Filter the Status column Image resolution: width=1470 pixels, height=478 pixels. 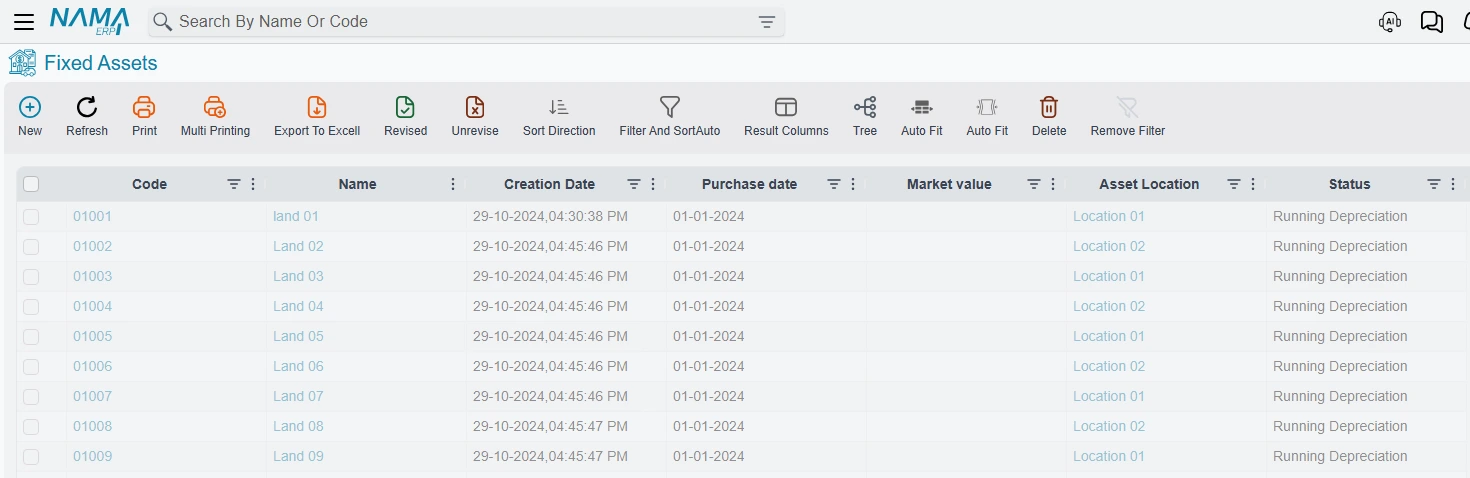1434,184
